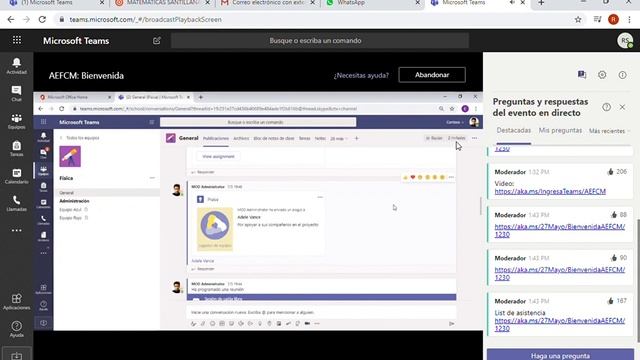This screenshot has height=360, width=640.
Task: Open Ayuda in the left sidebar
Action: click(16, 329)
